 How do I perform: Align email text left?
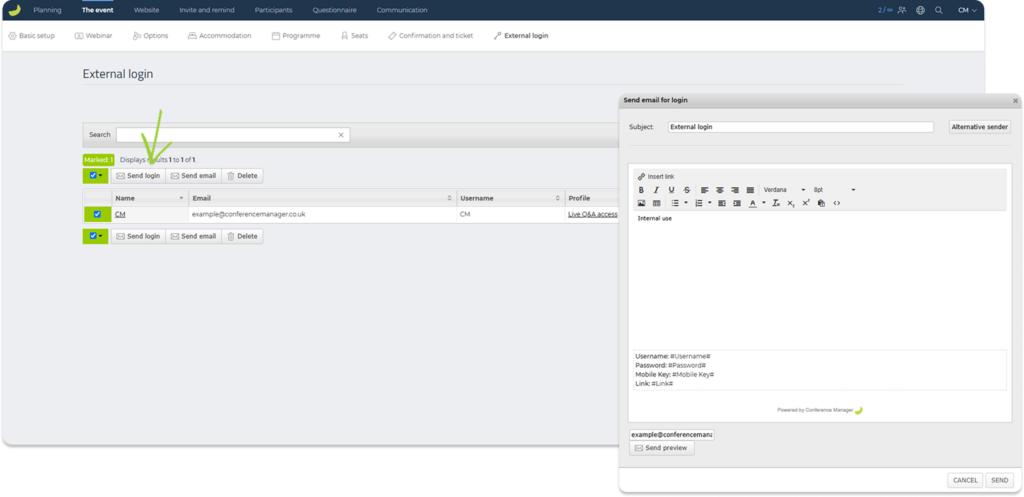705,190
